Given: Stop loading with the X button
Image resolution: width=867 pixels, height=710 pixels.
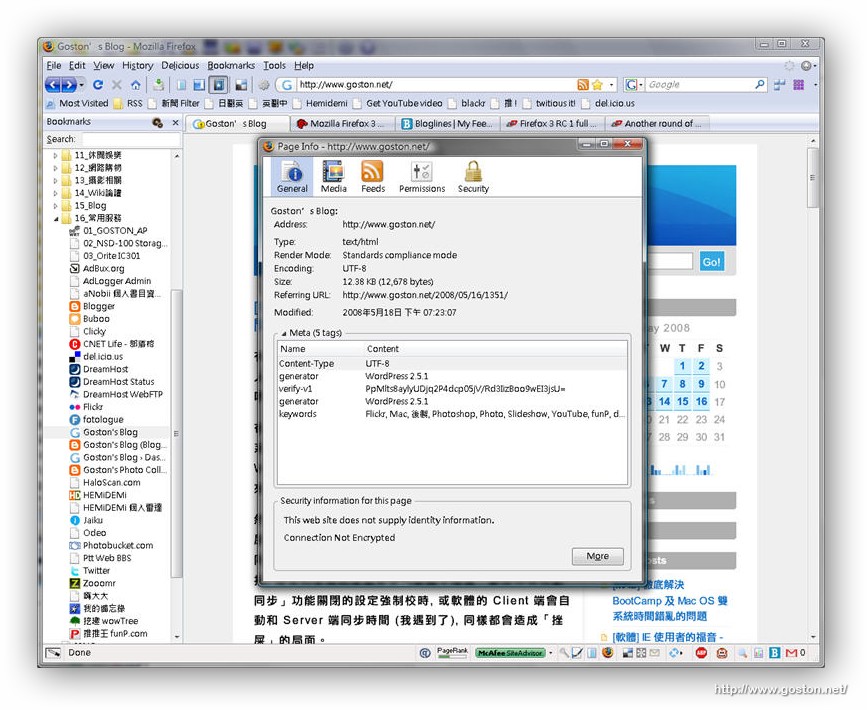Looking at the screenshot, I should [117, 85].
